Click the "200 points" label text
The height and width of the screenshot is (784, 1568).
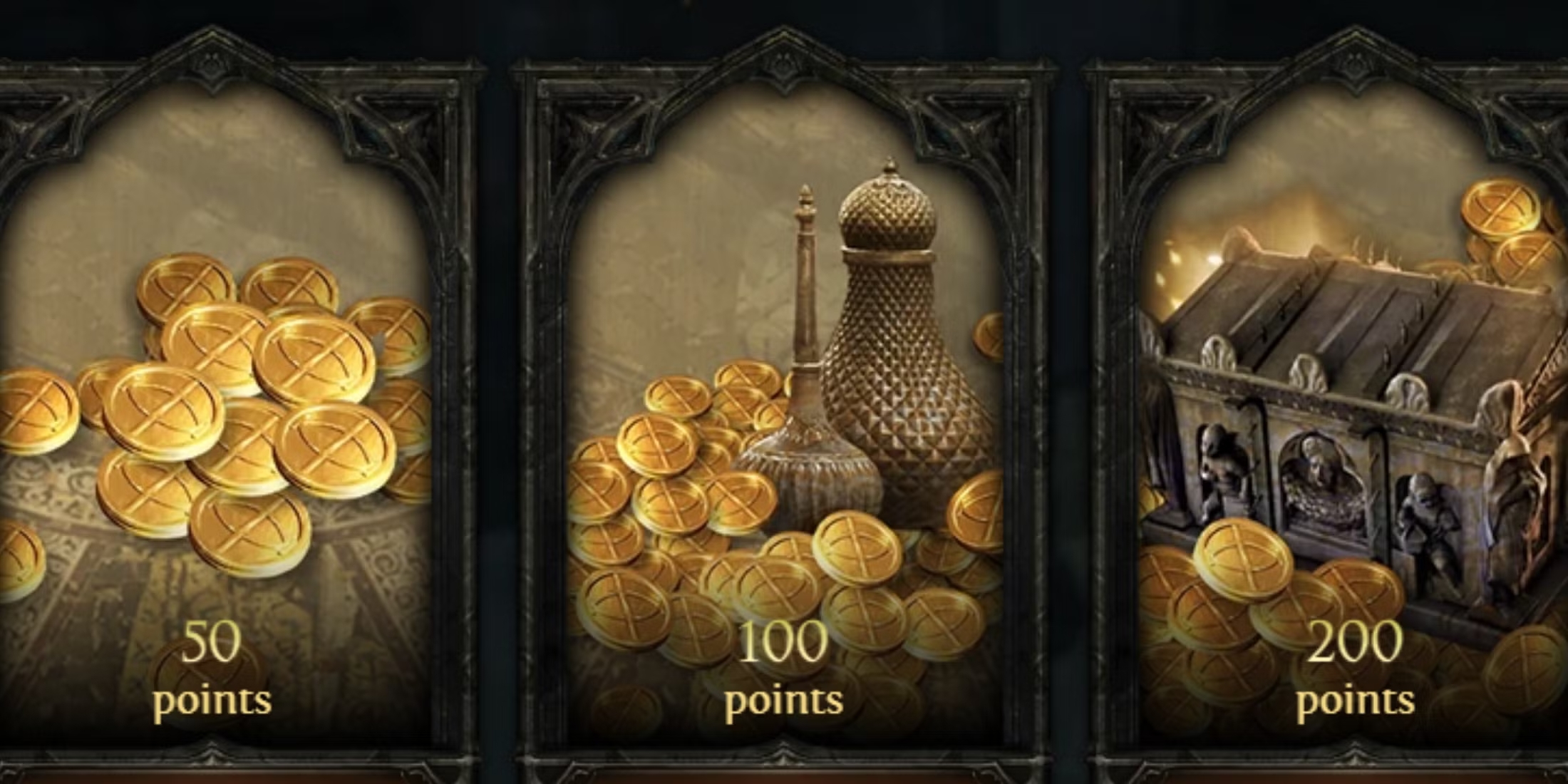coord(1355,669)
